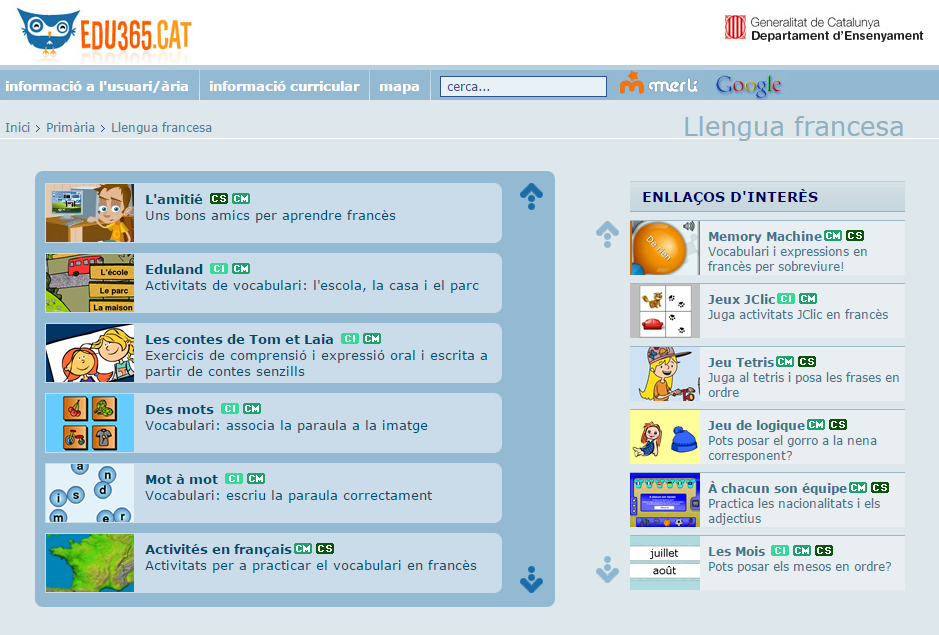The image size is (939, 635).
Task: Click the Google logo icon
Action: 748,86
